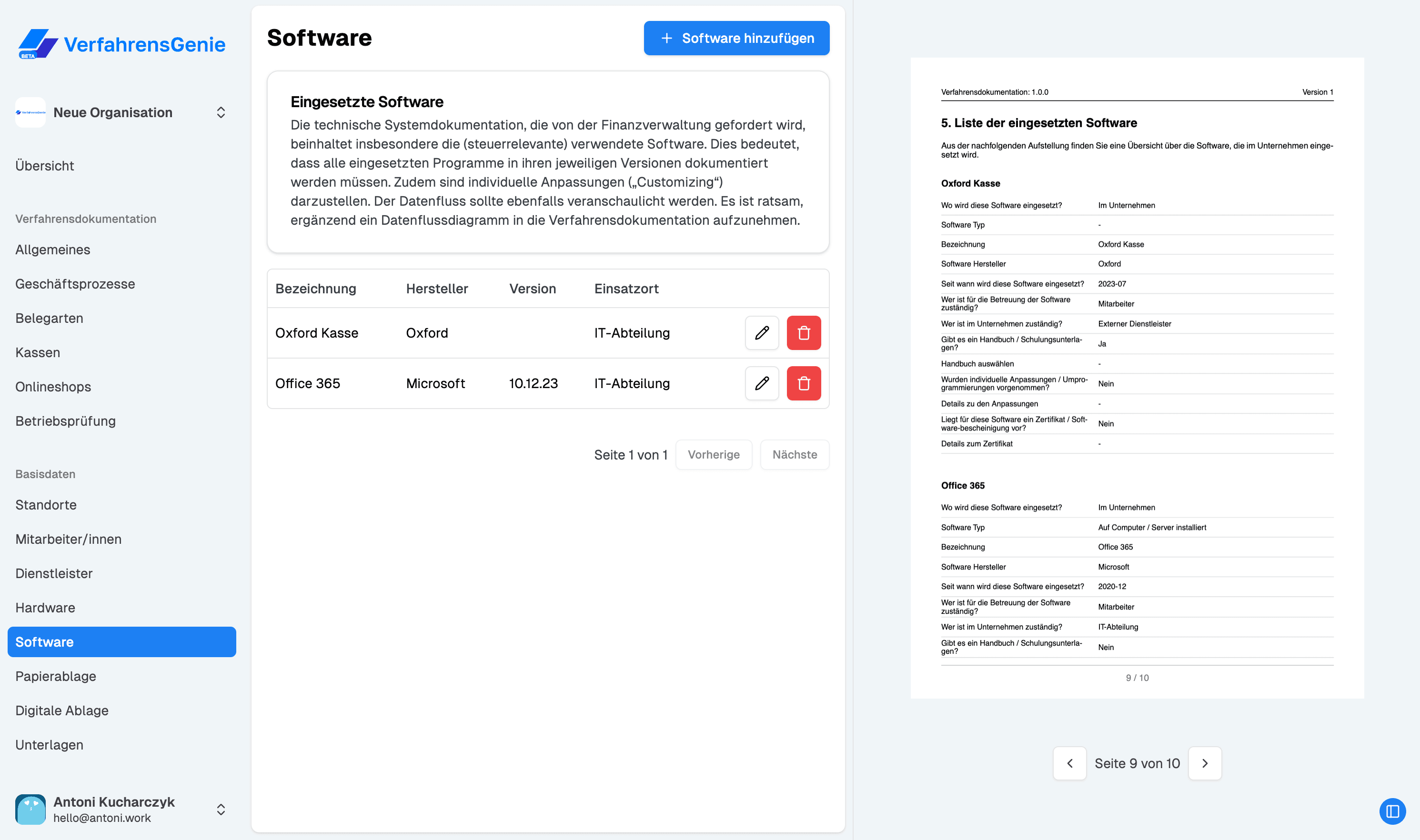Viewport: 1420px width, 840px height.
Task: Click the Seite 9 von 10 label
Action: pos(1137,763)
